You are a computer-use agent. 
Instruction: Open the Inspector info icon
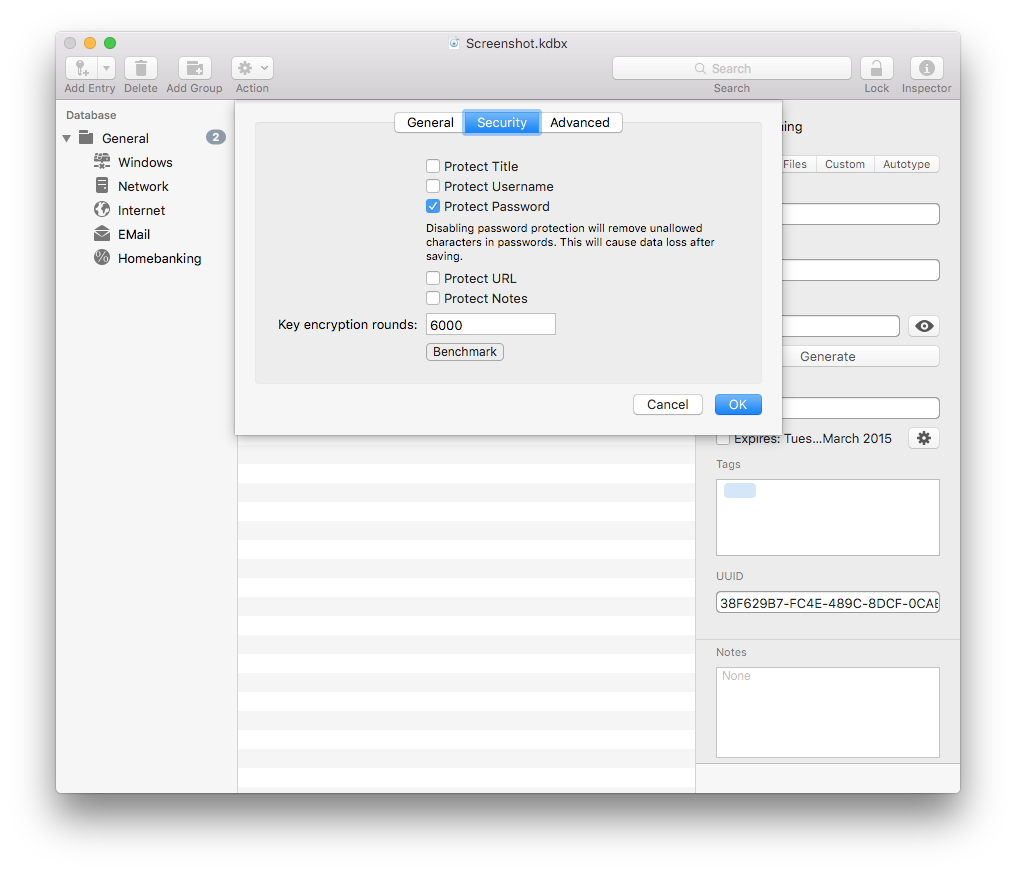[x=926, y=68]
